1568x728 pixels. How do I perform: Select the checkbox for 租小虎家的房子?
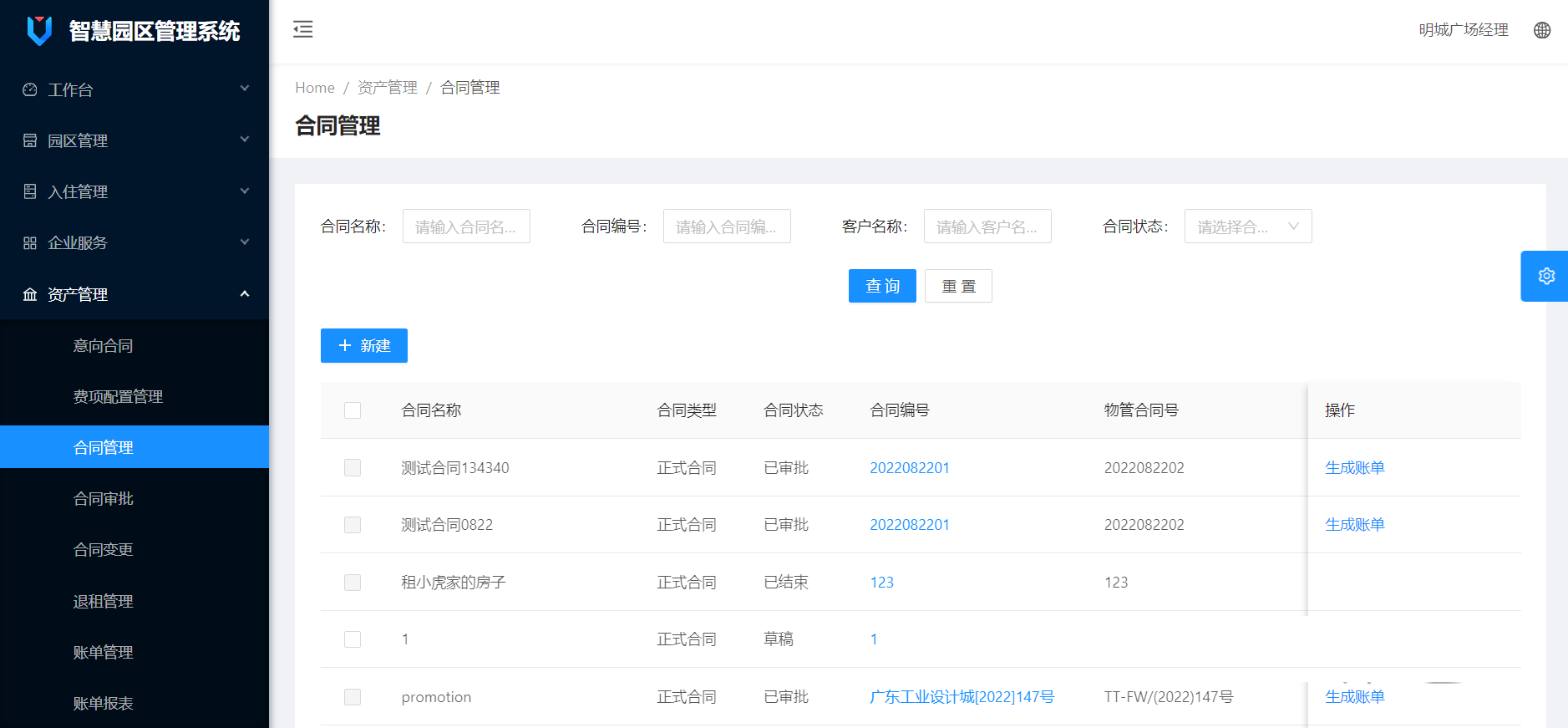pyautogui.click(x=353, y=583)
